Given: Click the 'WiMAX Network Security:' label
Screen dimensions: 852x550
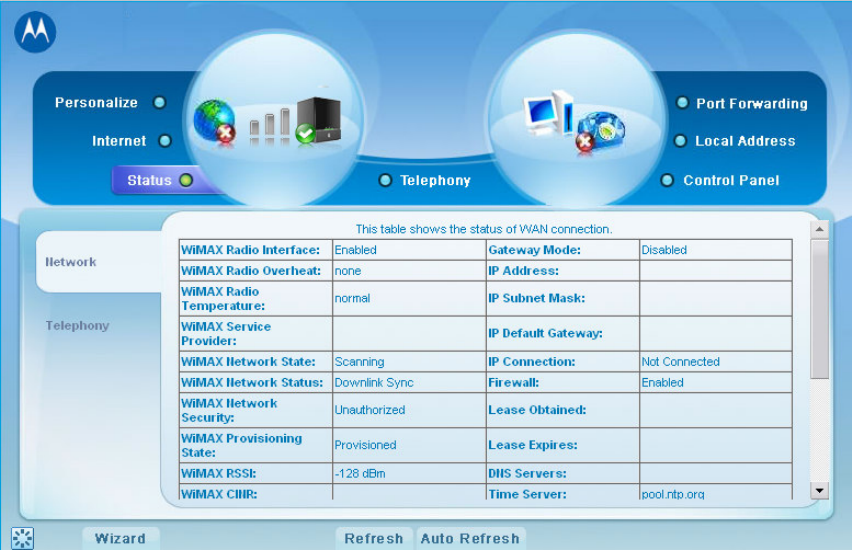Looking at the screenshot, I should 229,410.
